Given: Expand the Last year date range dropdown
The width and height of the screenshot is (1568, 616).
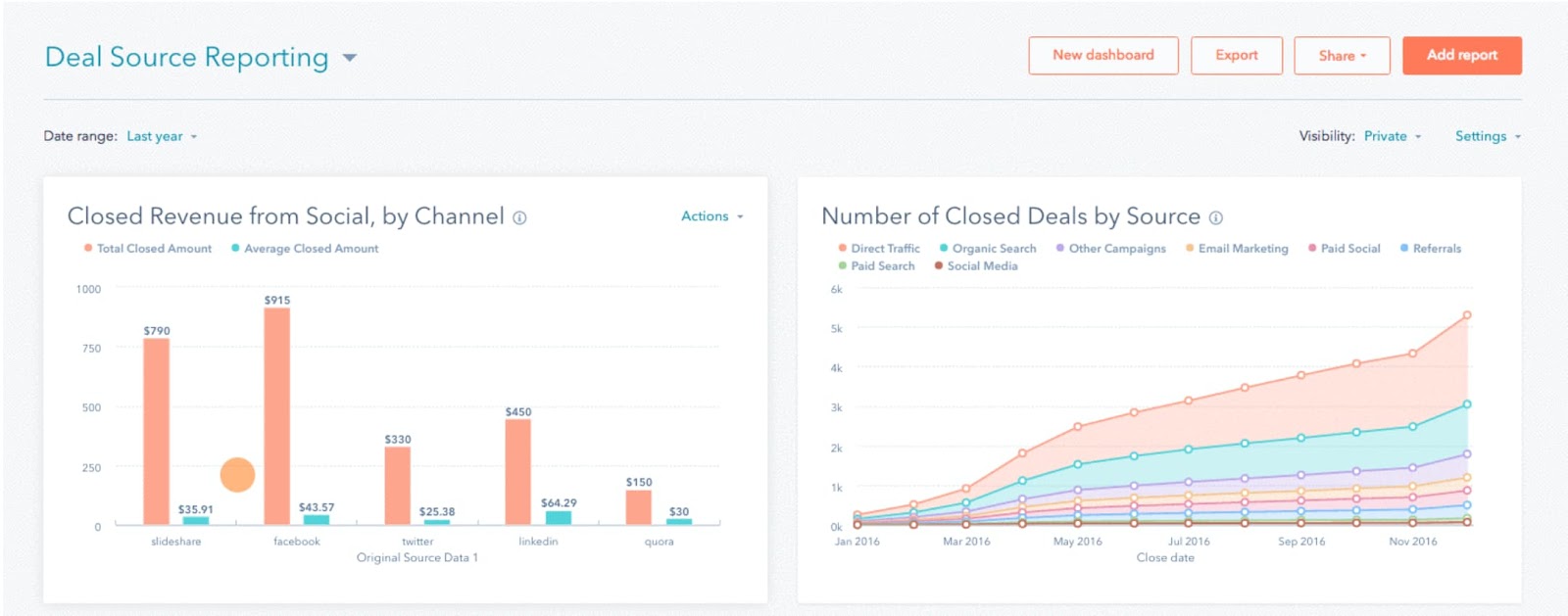Looking at the screenshot, I should 162,137.
